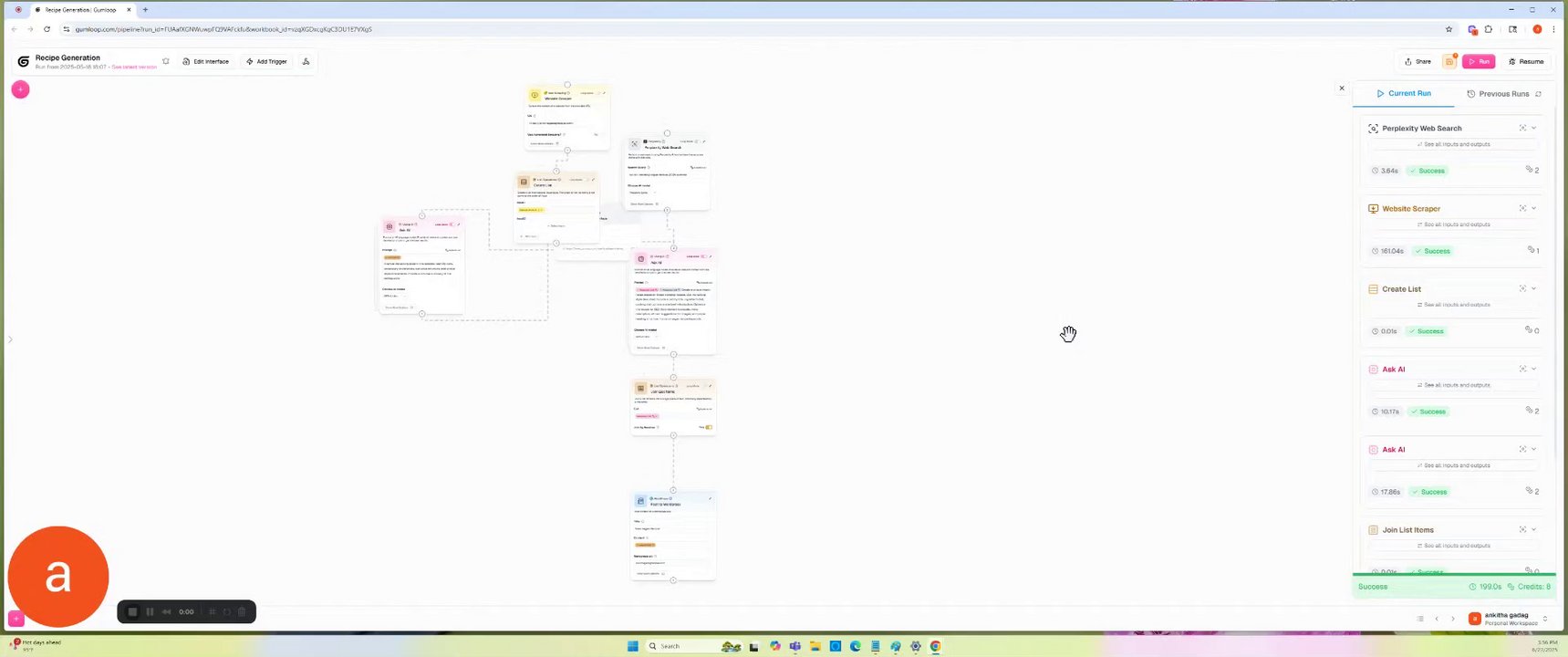Image resolution: width=1568 pixels, height=657 pixels.
Task: Click the Create List title in run panel
Action: pyautogui.click(x=1401, y=289)
